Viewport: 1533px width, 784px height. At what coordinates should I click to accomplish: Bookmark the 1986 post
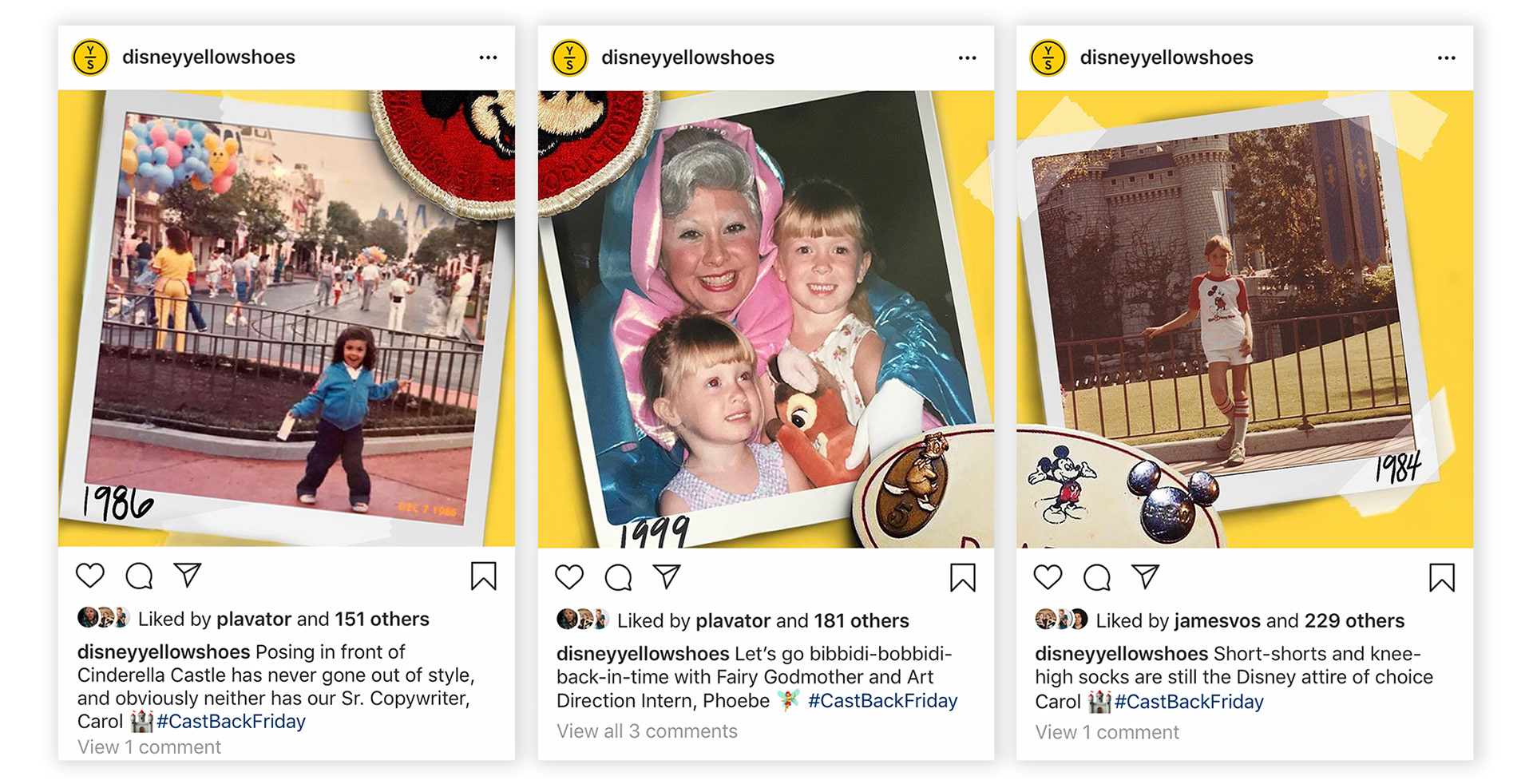[484, 576]
